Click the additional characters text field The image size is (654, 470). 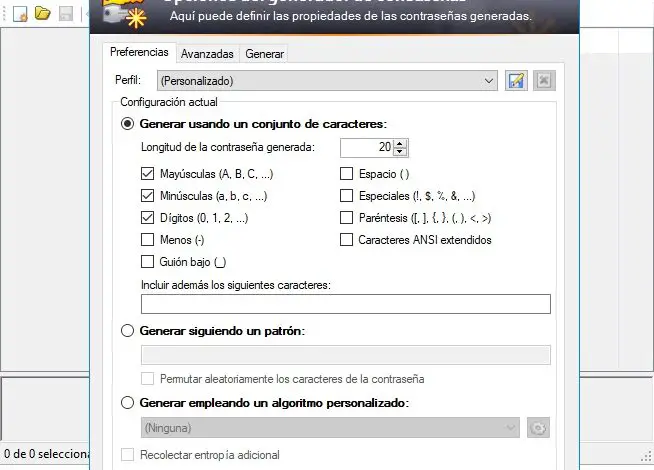346,304
